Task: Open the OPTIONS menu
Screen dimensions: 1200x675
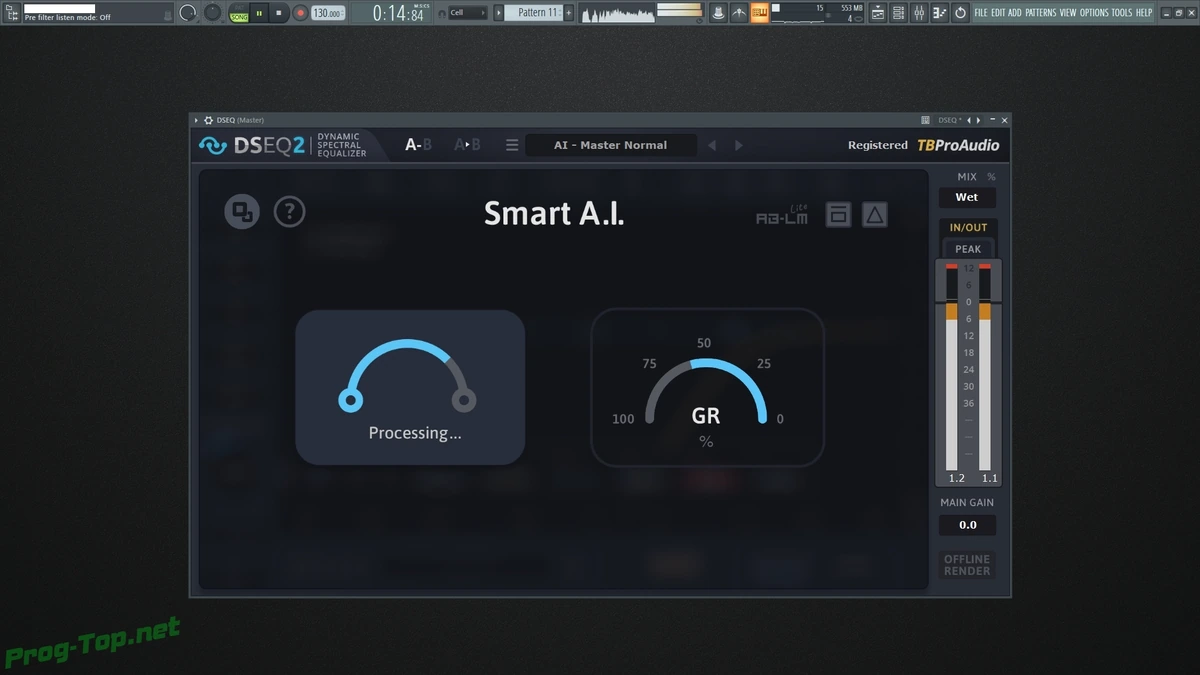Action: [1094, 13]
